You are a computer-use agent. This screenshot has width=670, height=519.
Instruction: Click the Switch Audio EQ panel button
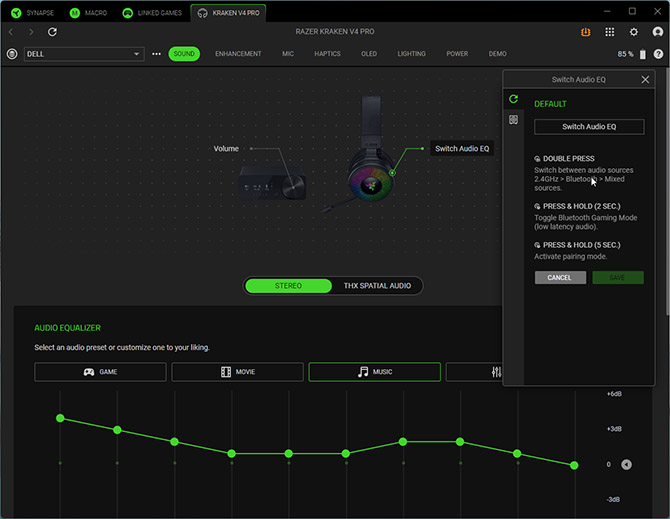pos(589,127)
